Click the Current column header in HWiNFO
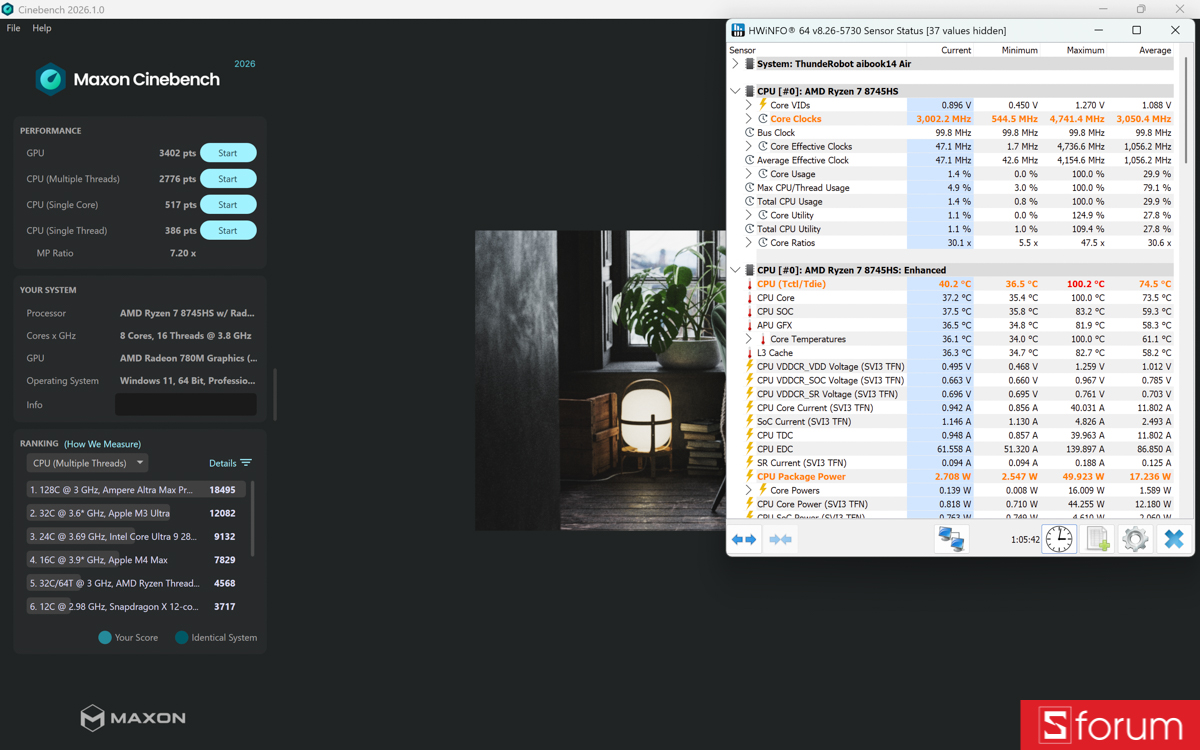This screenshot has width=1200, height=750. point(956,50)
